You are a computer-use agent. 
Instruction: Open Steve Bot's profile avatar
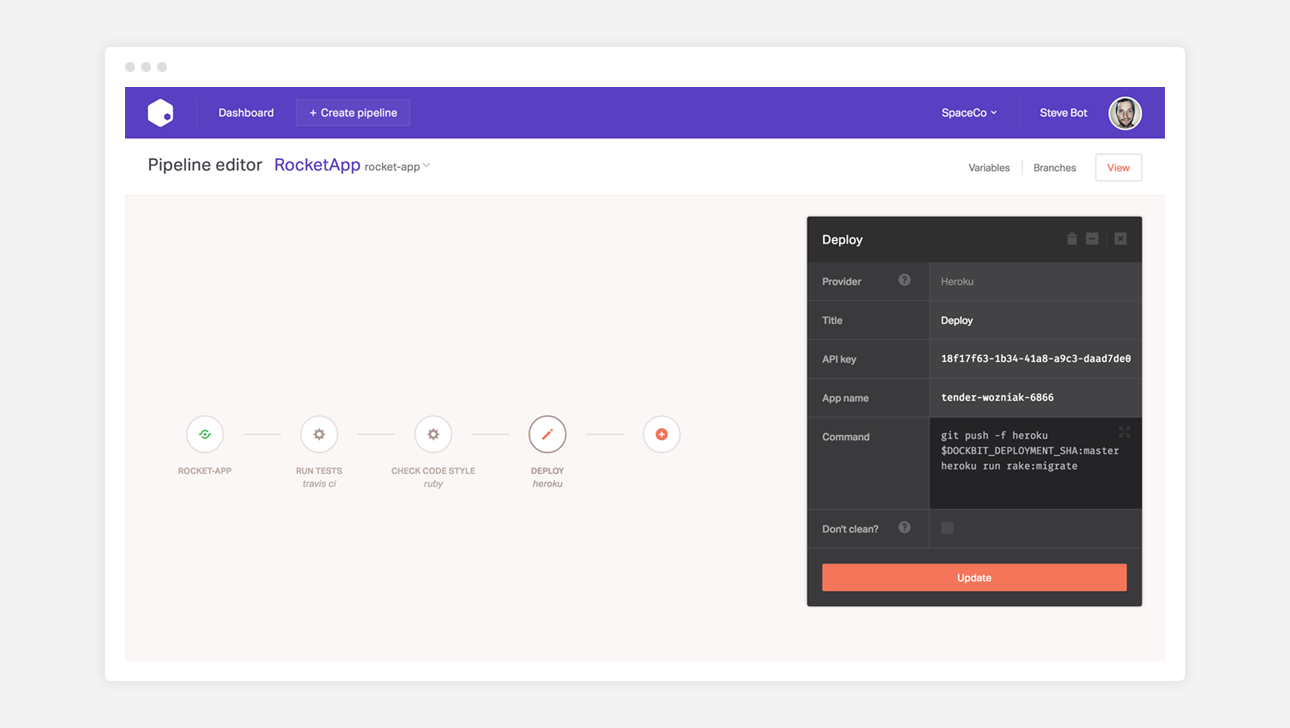(x=1125, y=113)
